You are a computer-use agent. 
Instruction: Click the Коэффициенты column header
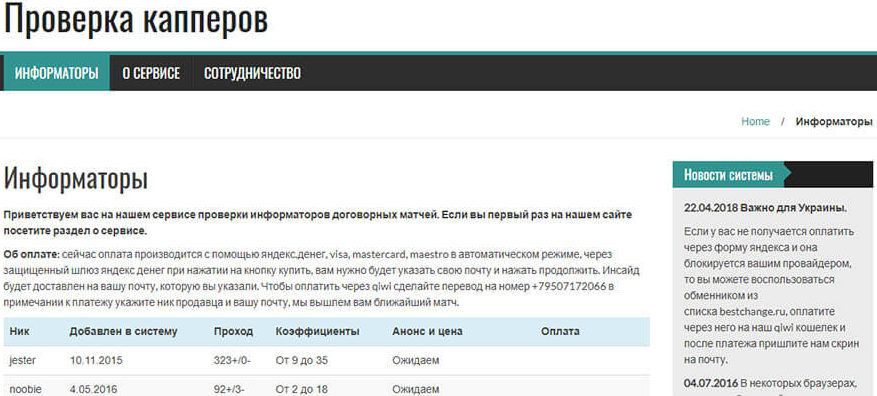[317, 331]
